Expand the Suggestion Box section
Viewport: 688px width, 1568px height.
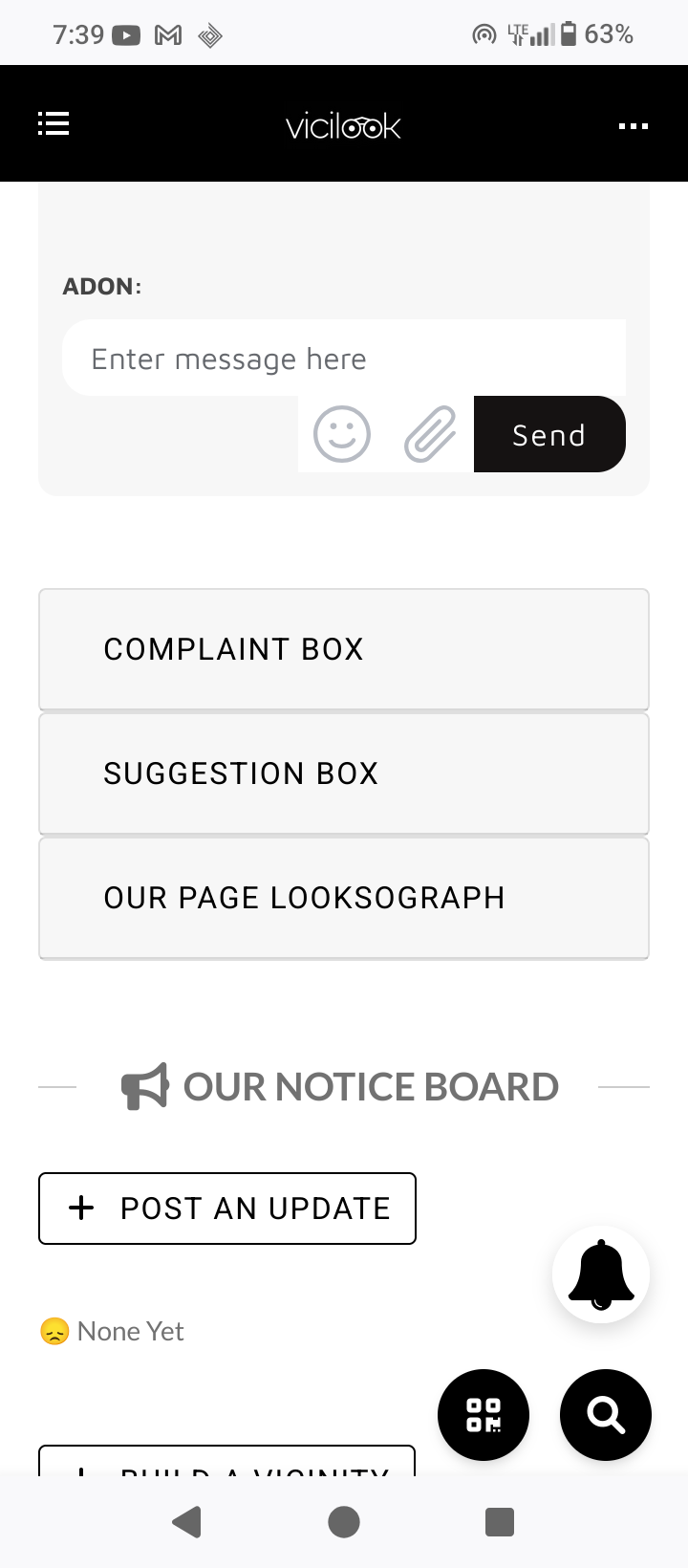(x=344, y=773)
